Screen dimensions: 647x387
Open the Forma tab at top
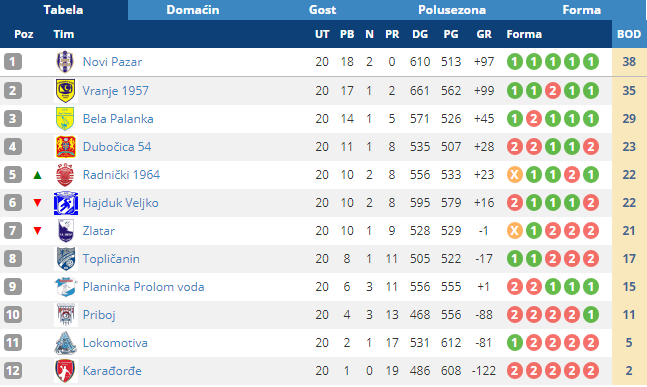(581, 10)
